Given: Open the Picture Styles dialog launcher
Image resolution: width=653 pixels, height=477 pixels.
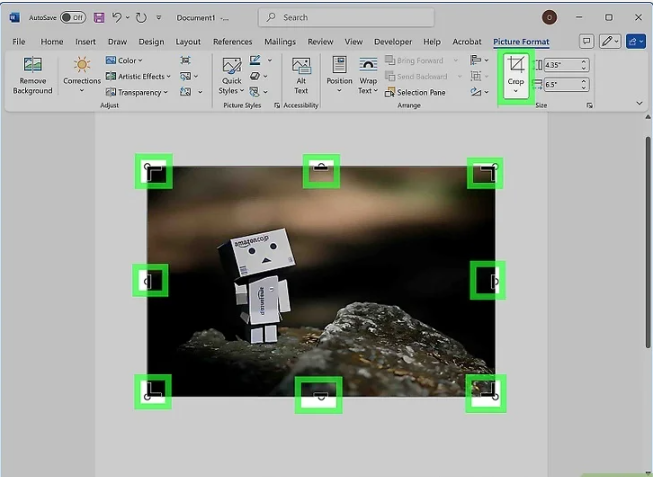Looking at the screenshot, I should coord(277,105).
